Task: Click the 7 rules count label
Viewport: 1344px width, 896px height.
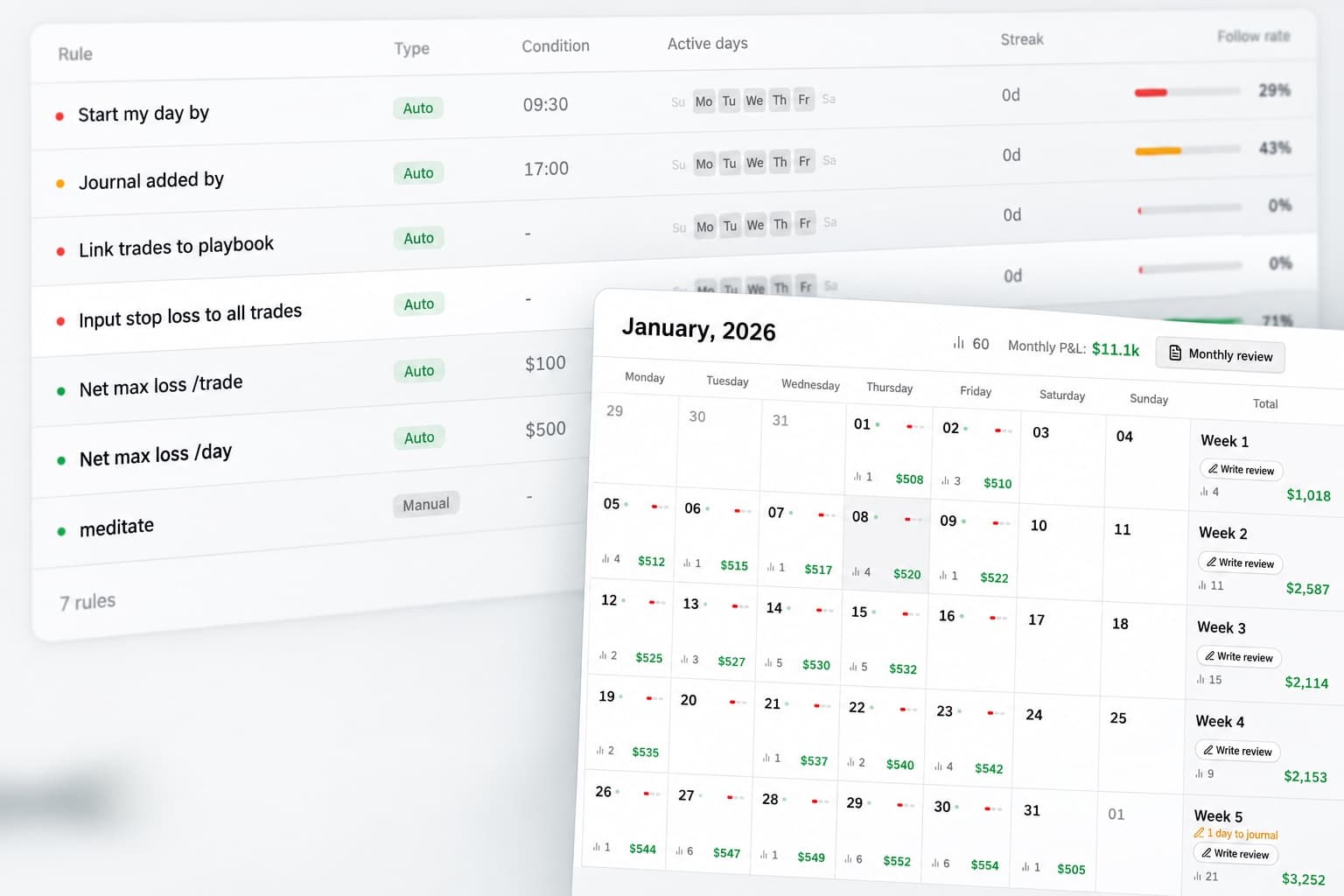Action: point(87,602)
